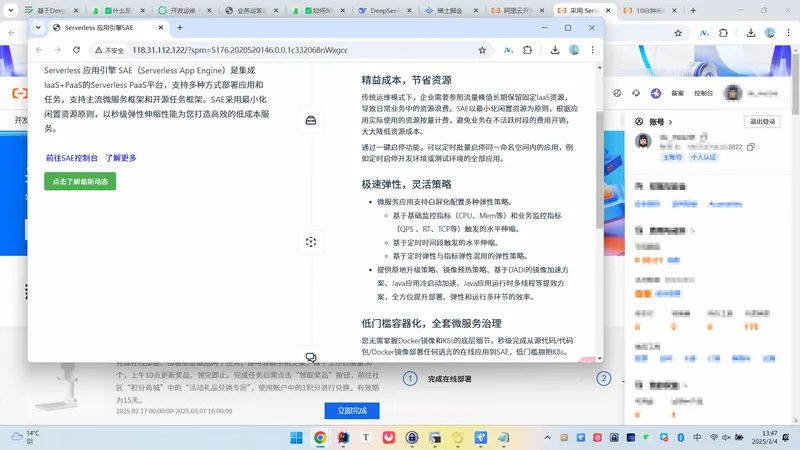This screenshot has height=450, width=800.
Task: Click the 不安全 site security warning
Action: (x=109, y=50)
